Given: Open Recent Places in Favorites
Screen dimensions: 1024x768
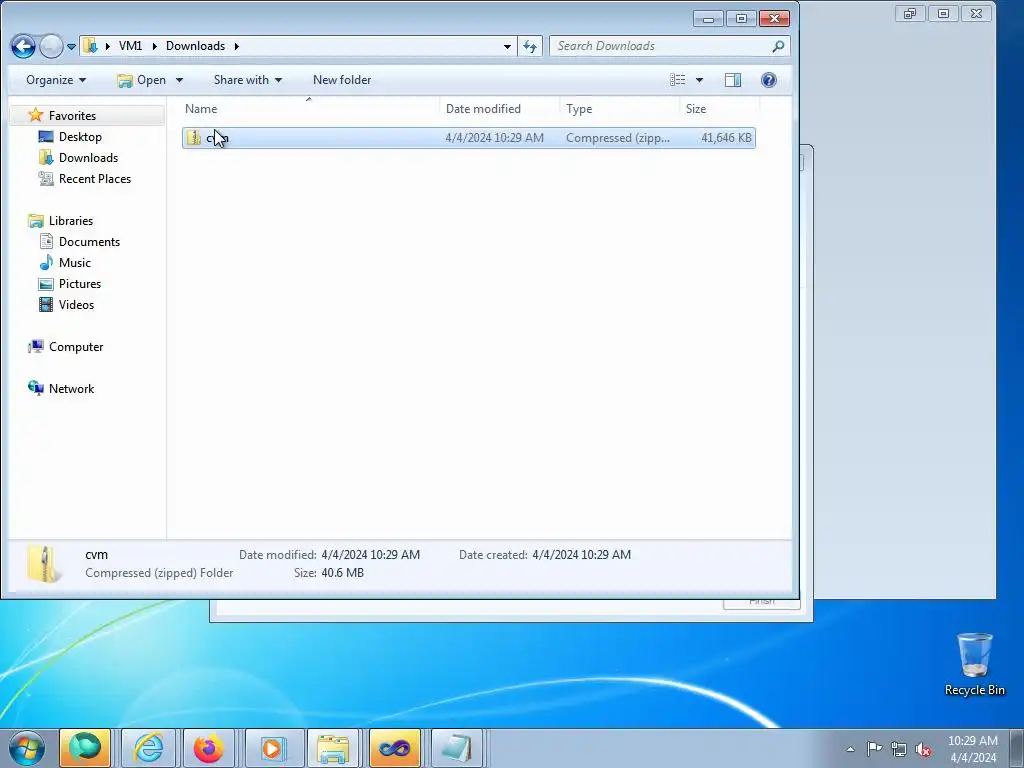Looking at the screenshot, I should [x=95, y=178].
